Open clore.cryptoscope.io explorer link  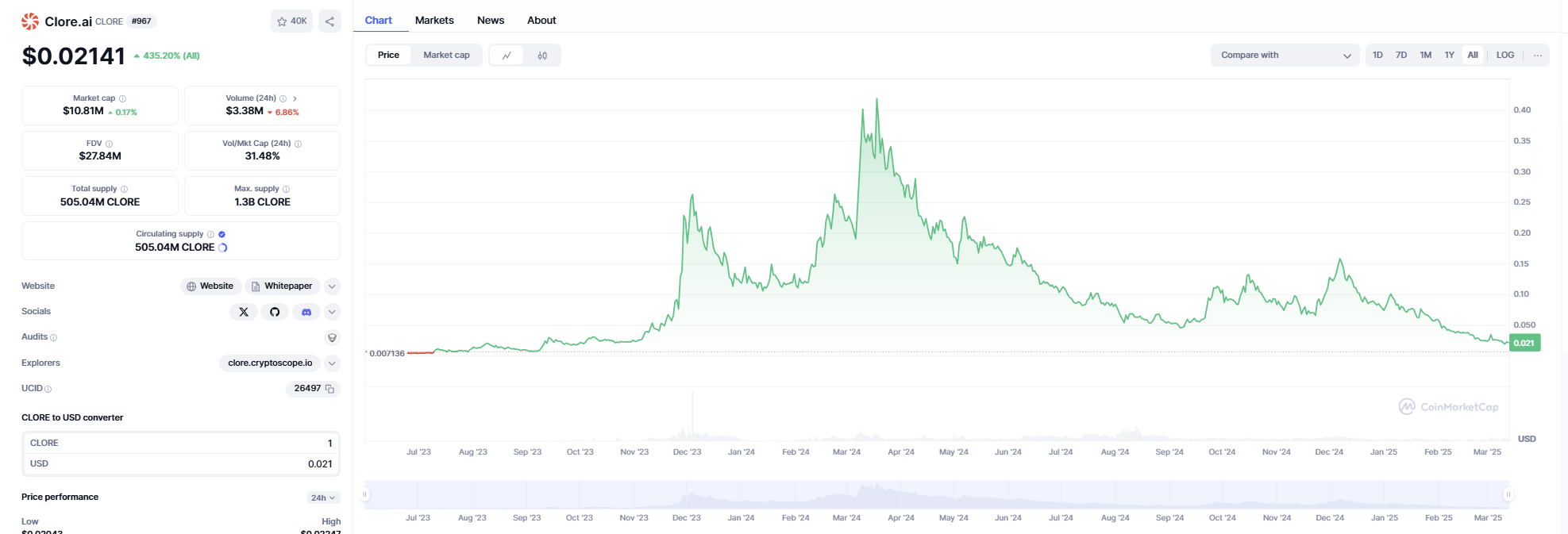270,363
